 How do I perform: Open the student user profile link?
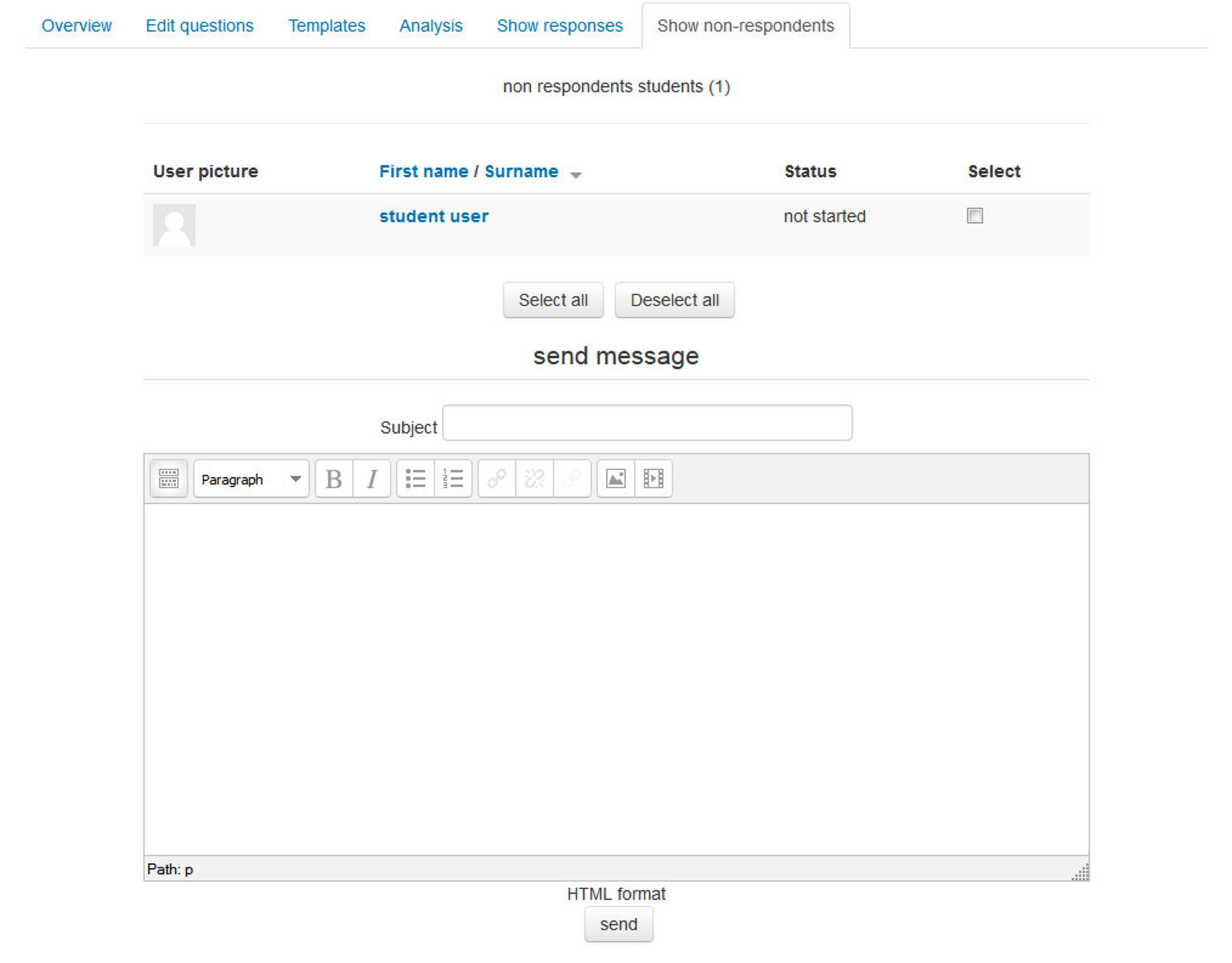point(433,216)
